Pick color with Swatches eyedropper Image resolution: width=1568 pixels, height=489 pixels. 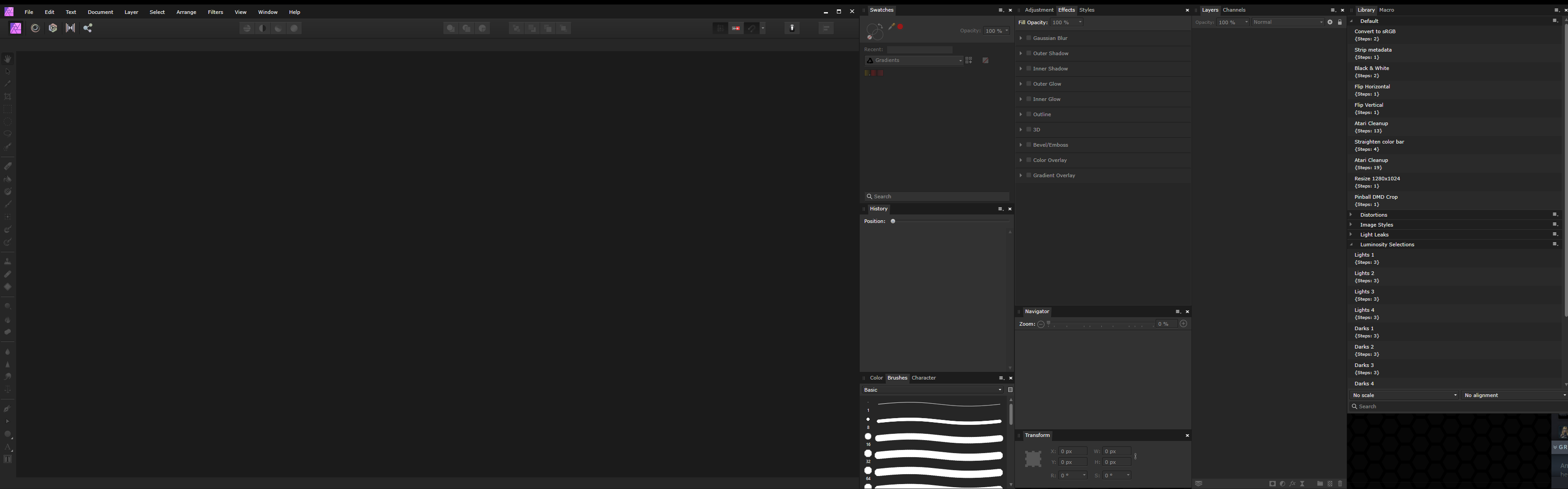point(892,27)
